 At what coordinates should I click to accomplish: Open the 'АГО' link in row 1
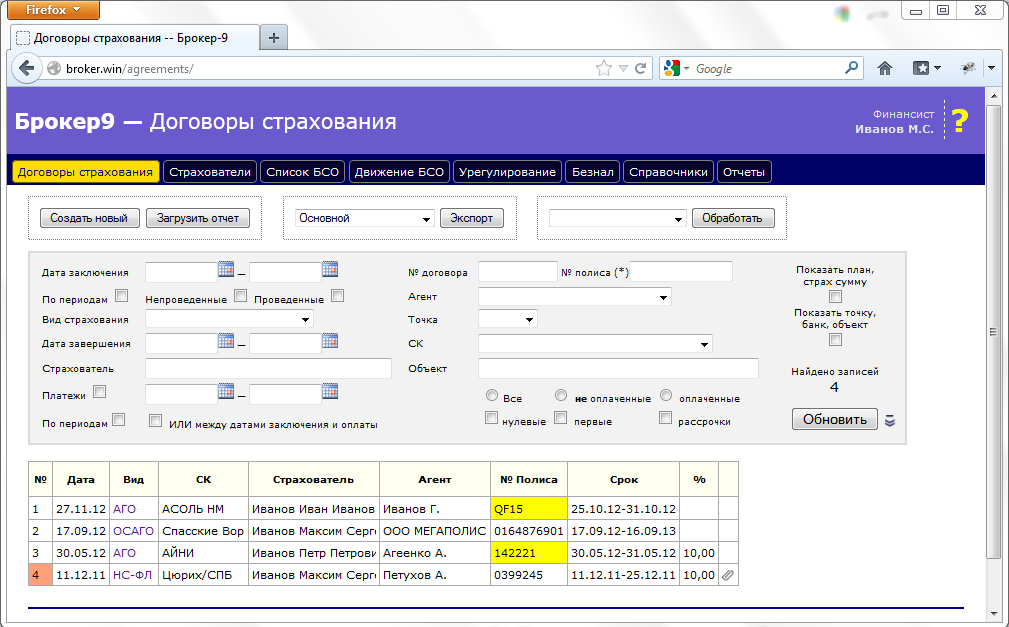124,509
